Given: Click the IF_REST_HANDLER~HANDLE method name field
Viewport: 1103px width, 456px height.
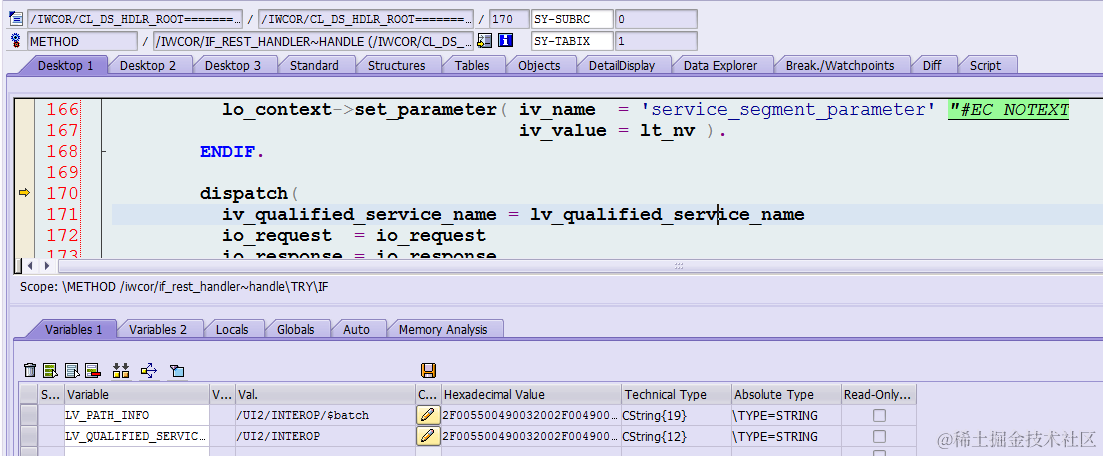Looking at the screenshot, I should click(314, 42).
